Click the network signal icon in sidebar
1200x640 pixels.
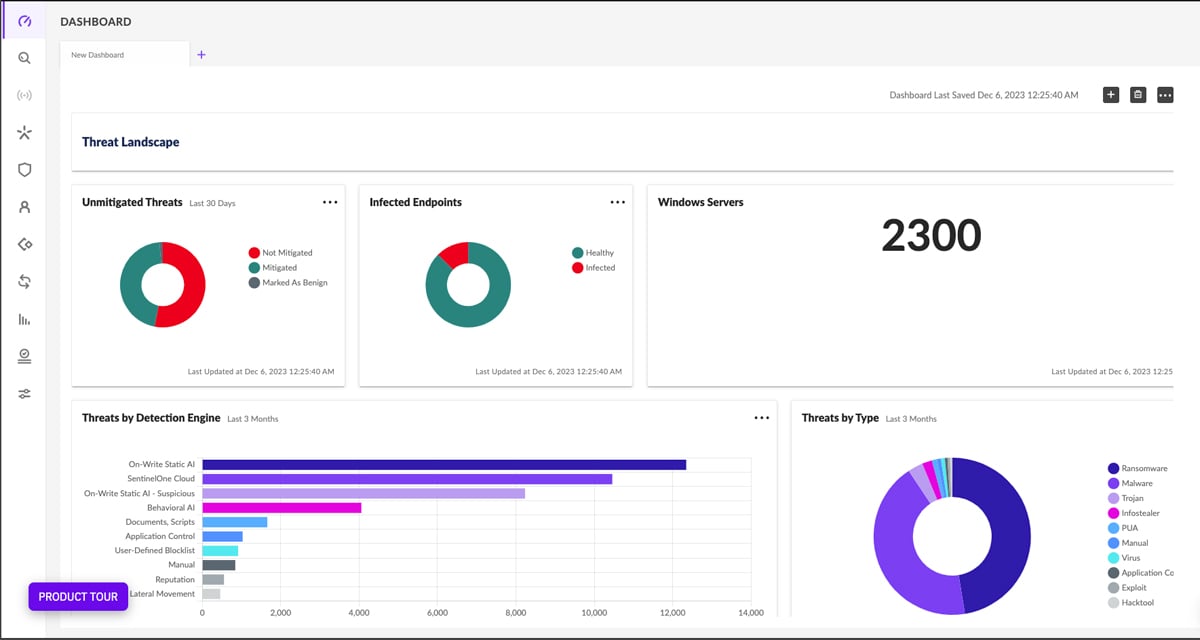[23, 94]
